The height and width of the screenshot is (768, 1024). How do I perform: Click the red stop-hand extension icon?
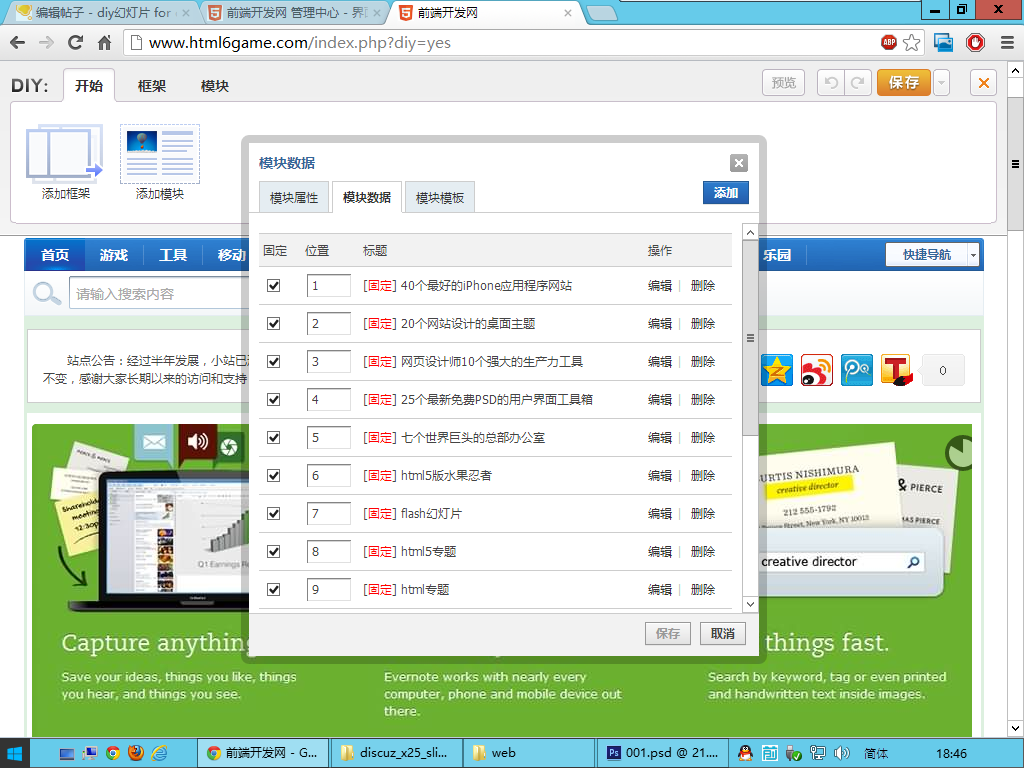click(975, 43)
